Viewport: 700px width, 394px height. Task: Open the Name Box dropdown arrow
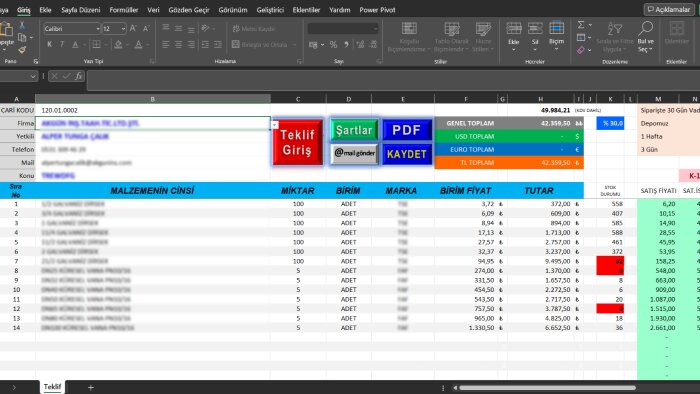[x=32, y=76]
